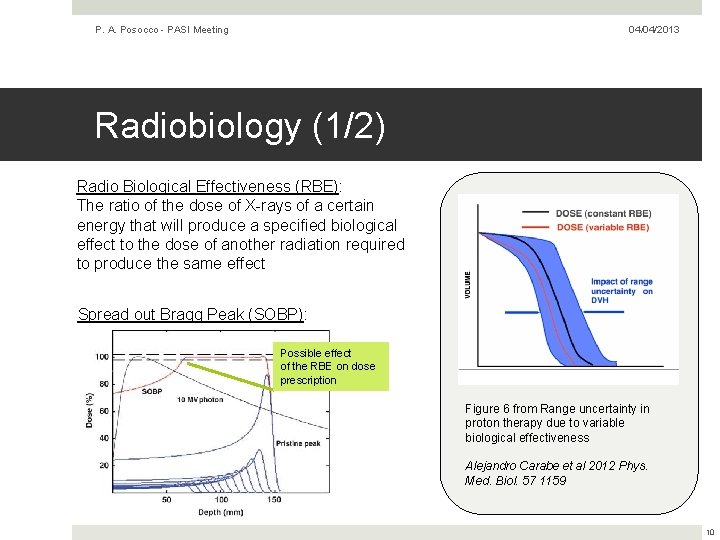Image resolution: width=720 pixels, height=540 pixels.
Task: Click the slide number 10
Action: click(x=710, y=533)
